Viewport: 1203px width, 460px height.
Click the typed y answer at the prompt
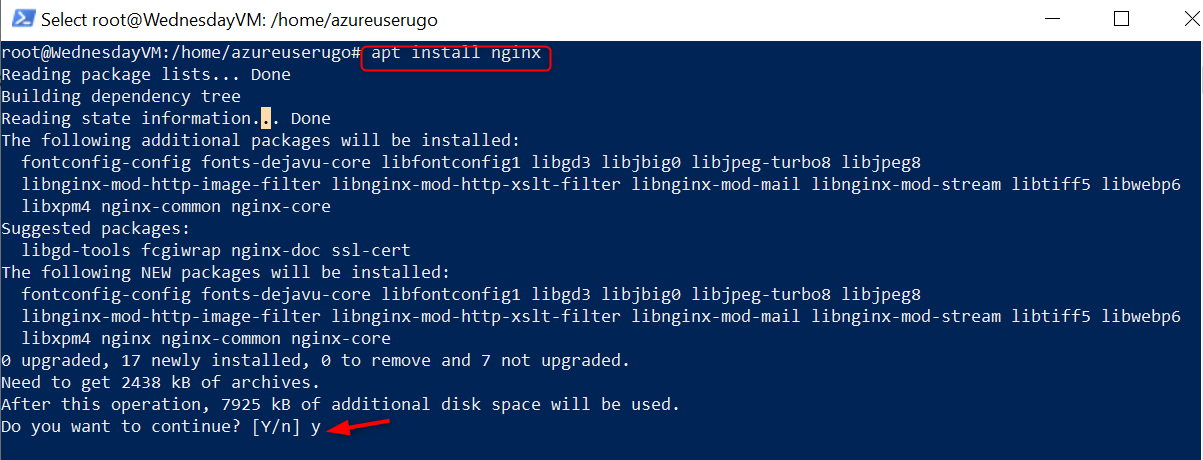[315, 427]
